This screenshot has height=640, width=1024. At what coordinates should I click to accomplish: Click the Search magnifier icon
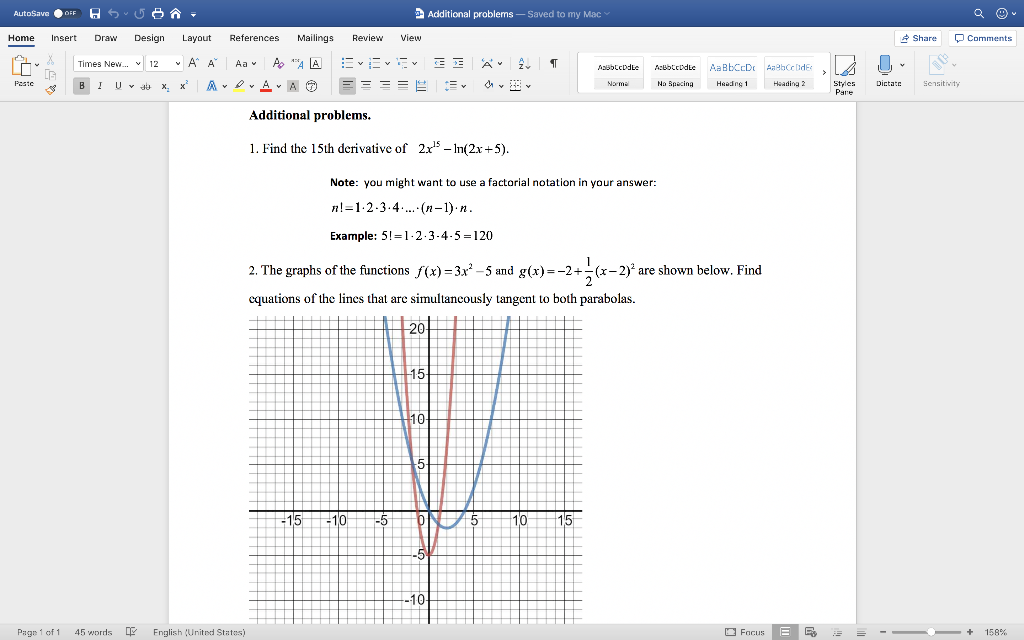point(978,14)
